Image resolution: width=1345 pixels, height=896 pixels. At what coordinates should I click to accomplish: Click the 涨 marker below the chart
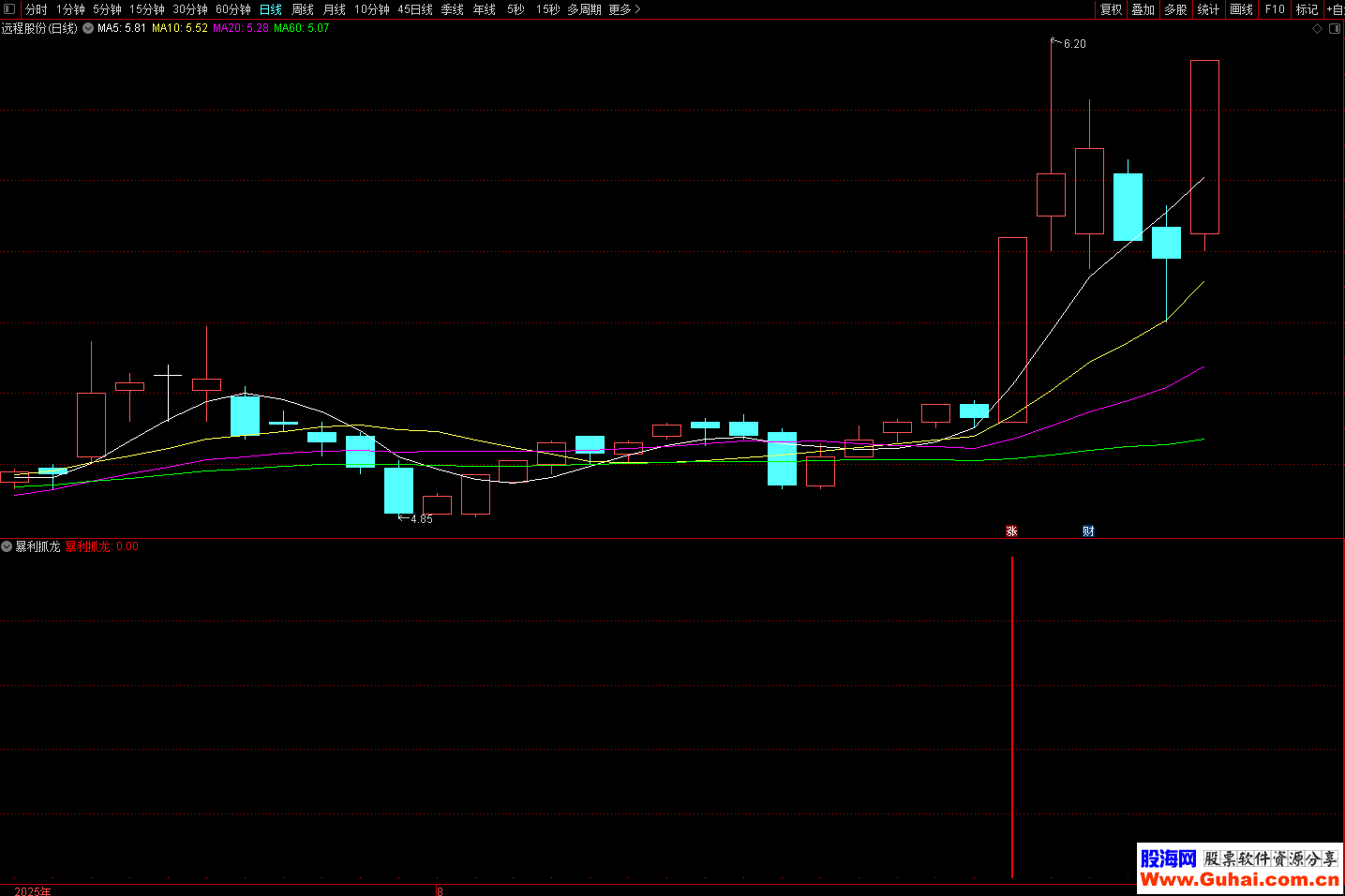(1012, 531)
